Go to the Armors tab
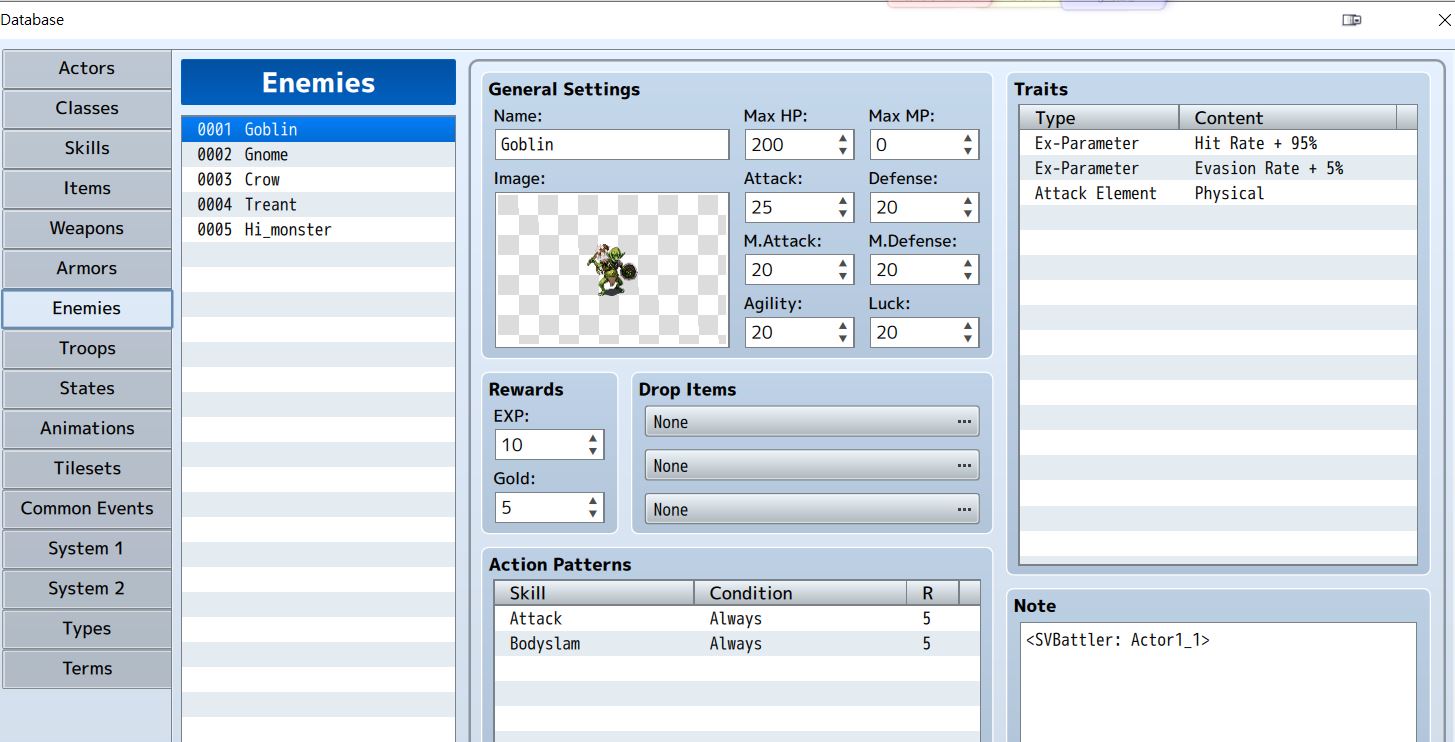The image size is (1455, 742). [87, 268]
